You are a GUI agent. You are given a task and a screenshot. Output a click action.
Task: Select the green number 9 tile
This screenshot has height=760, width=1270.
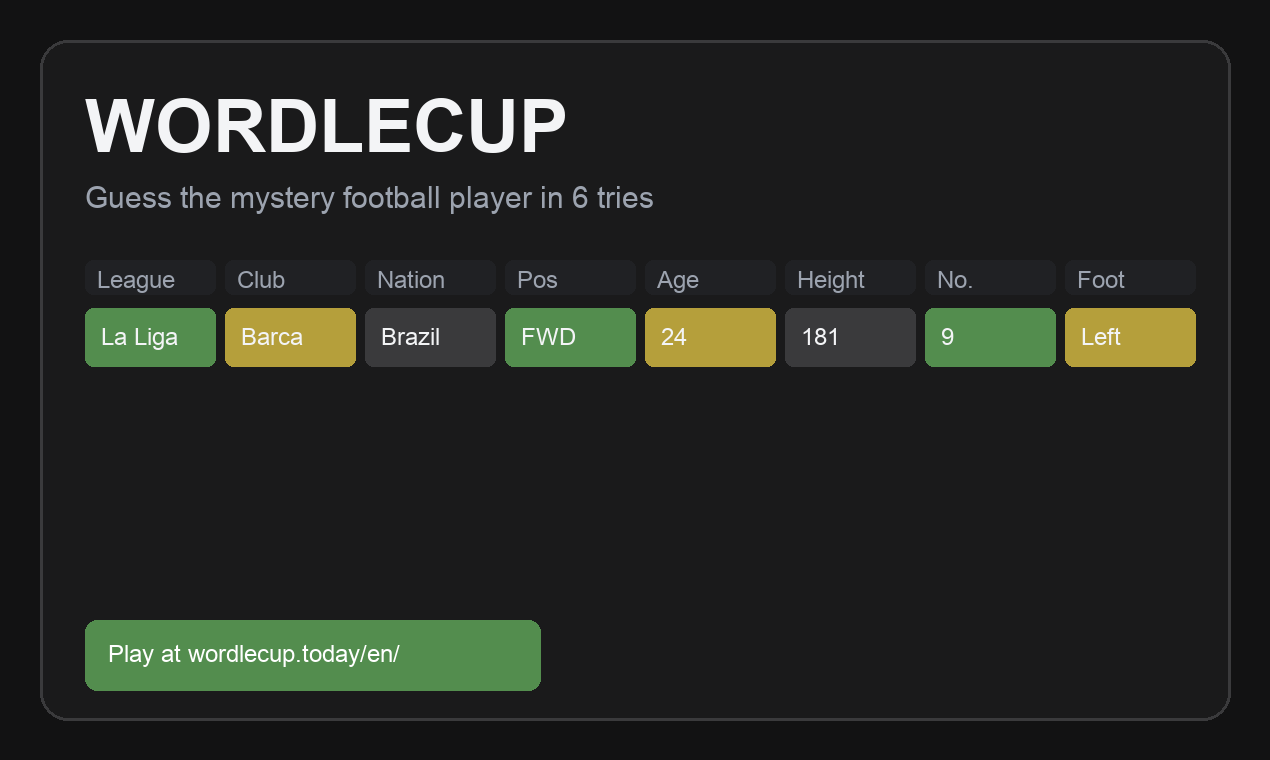coord(990,337)
